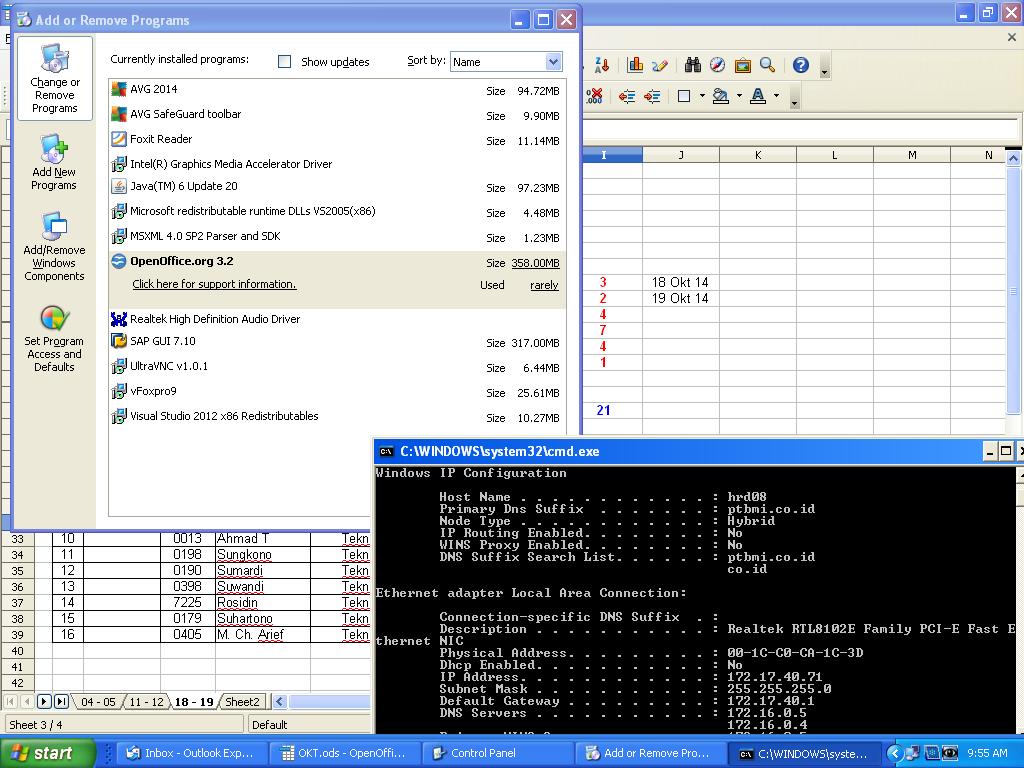Image resolution: width=1024 pixels, height=768 pixels.
Task: Open the Navigator compass icon
Action: [x=717, y=65]
